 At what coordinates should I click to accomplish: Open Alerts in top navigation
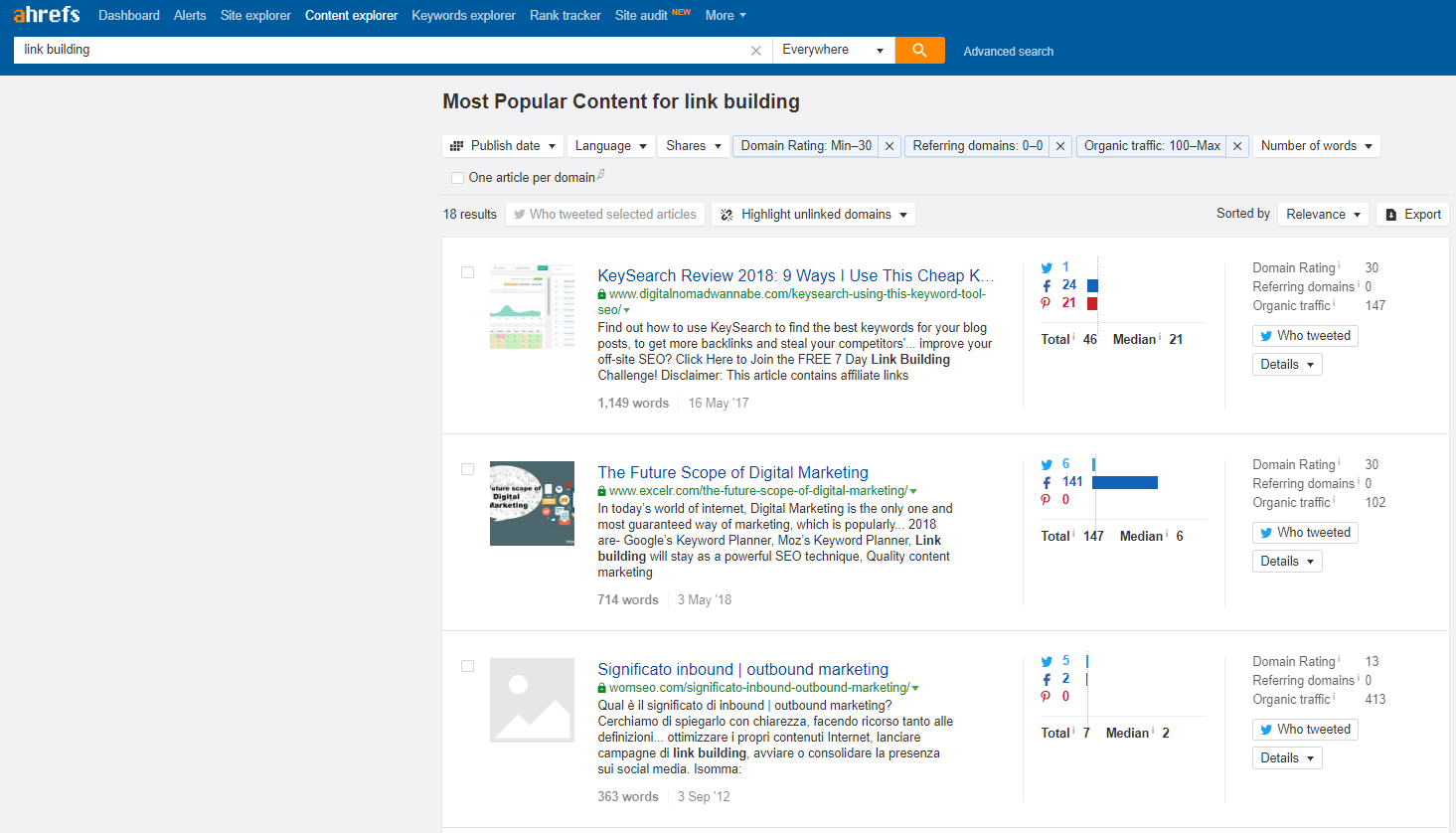[190, 15]
